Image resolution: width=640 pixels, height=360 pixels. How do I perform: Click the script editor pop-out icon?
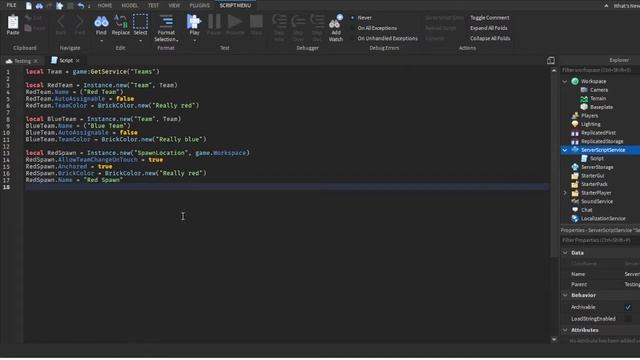551,60
